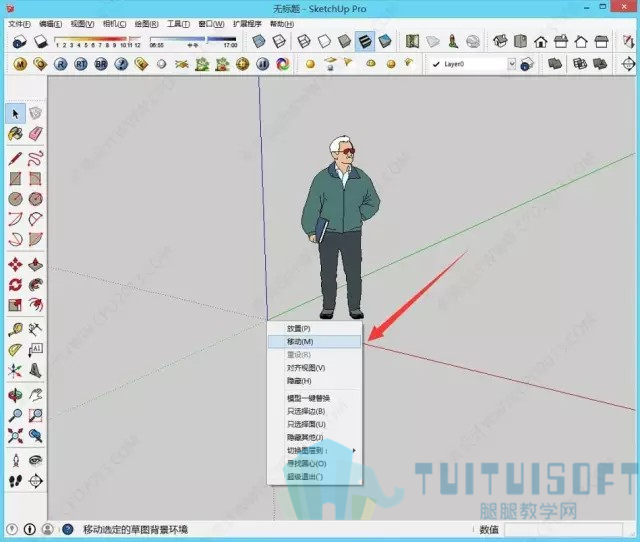Choose the Zoom magnifier tool
The image size is (640, 542).
point(16,415)
